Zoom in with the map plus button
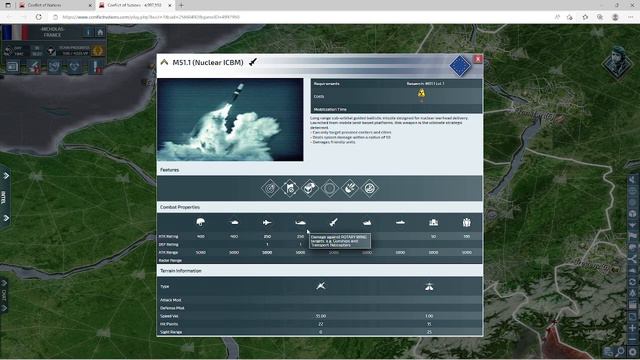This screenshot has width=640, height=360. pyautogui.click(x=632, y=328)
